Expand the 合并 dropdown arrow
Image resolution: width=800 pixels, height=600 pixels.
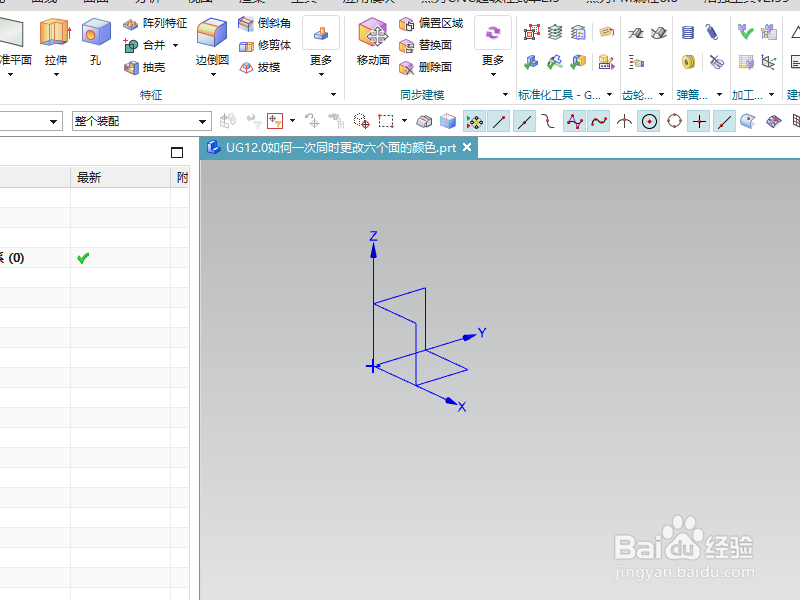pos(176,45)
